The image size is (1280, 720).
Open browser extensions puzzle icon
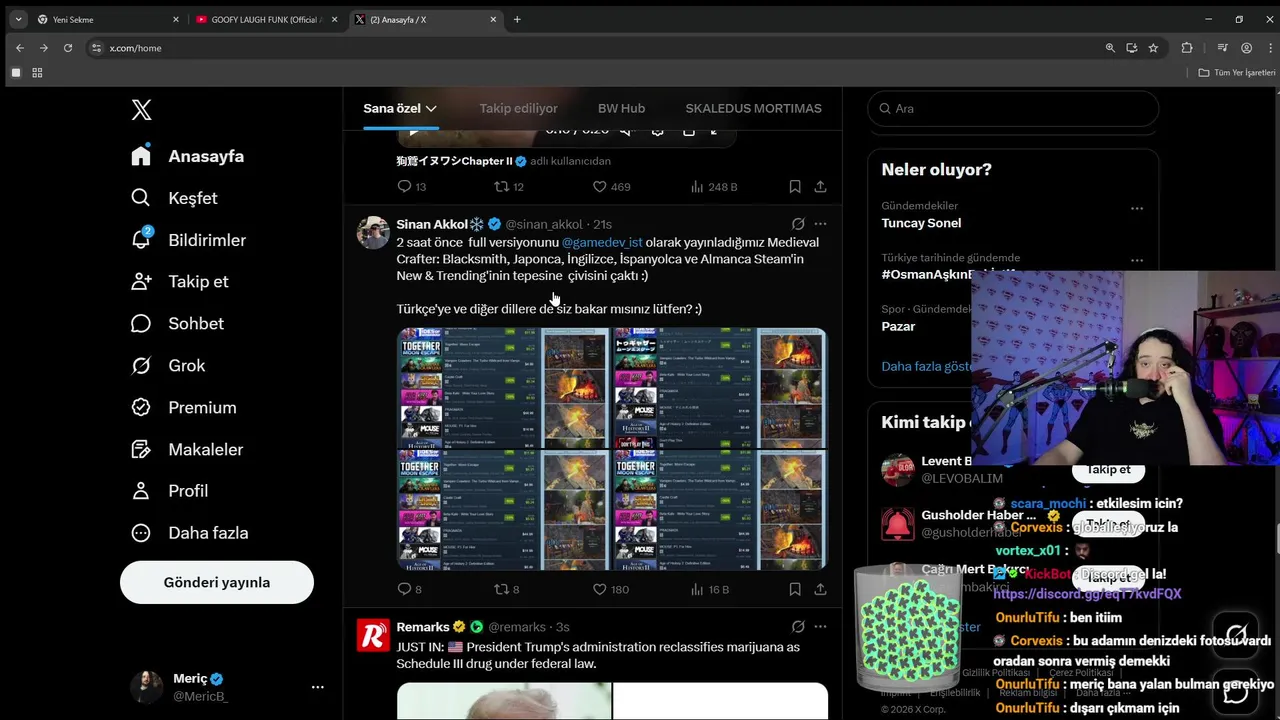pyautogui.click(x=1187, y=48)
